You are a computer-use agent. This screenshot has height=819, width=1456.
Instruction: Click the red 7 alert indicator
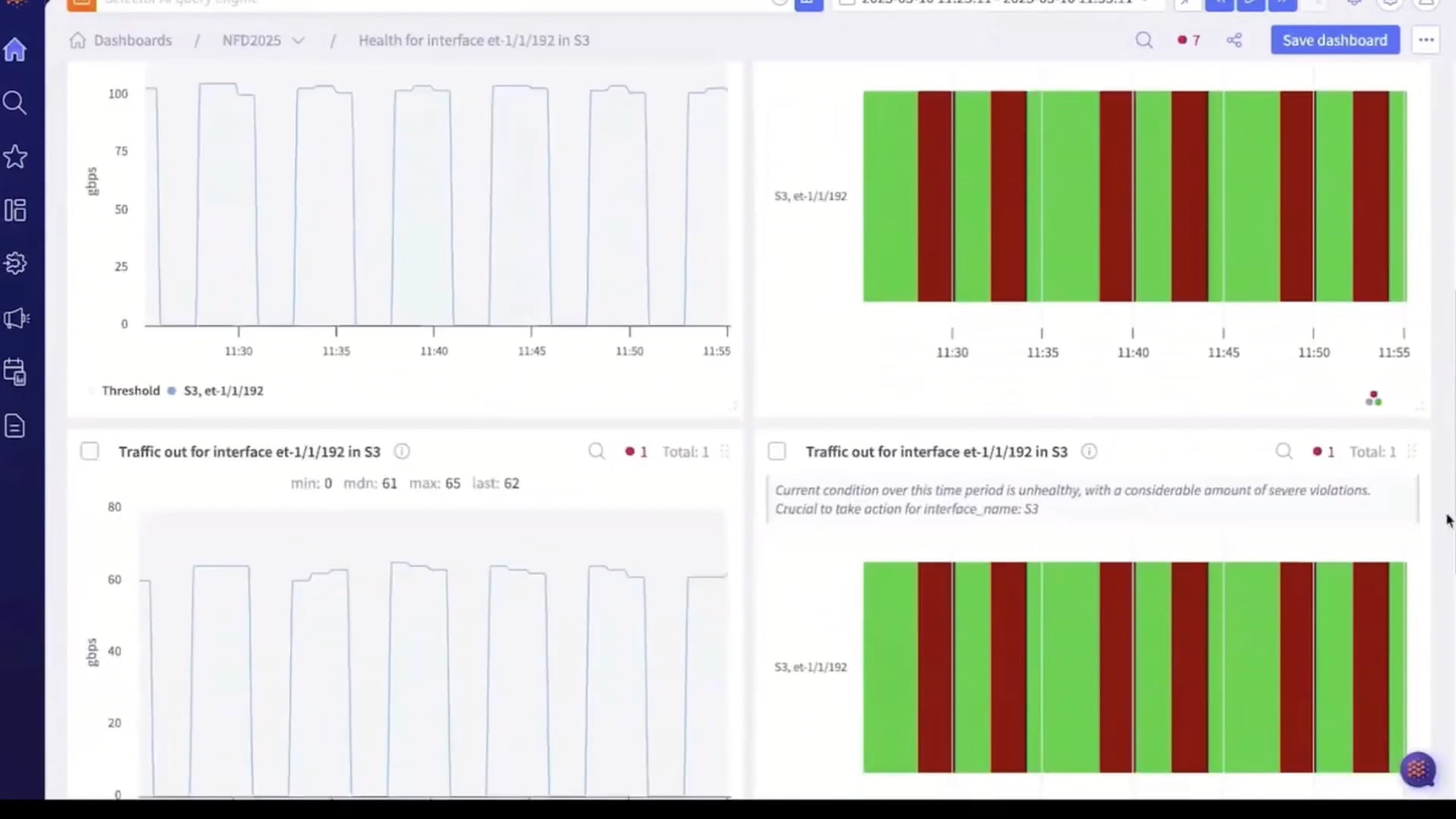click(x=1188, y=40)
